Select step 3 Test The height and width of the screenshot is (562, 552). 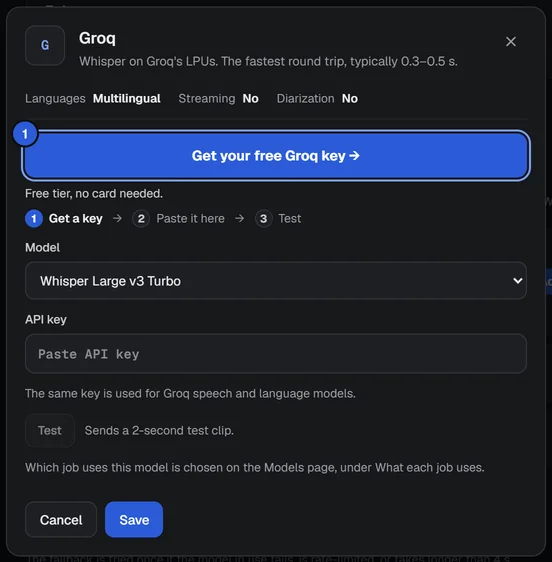click(x=278, y=219)
